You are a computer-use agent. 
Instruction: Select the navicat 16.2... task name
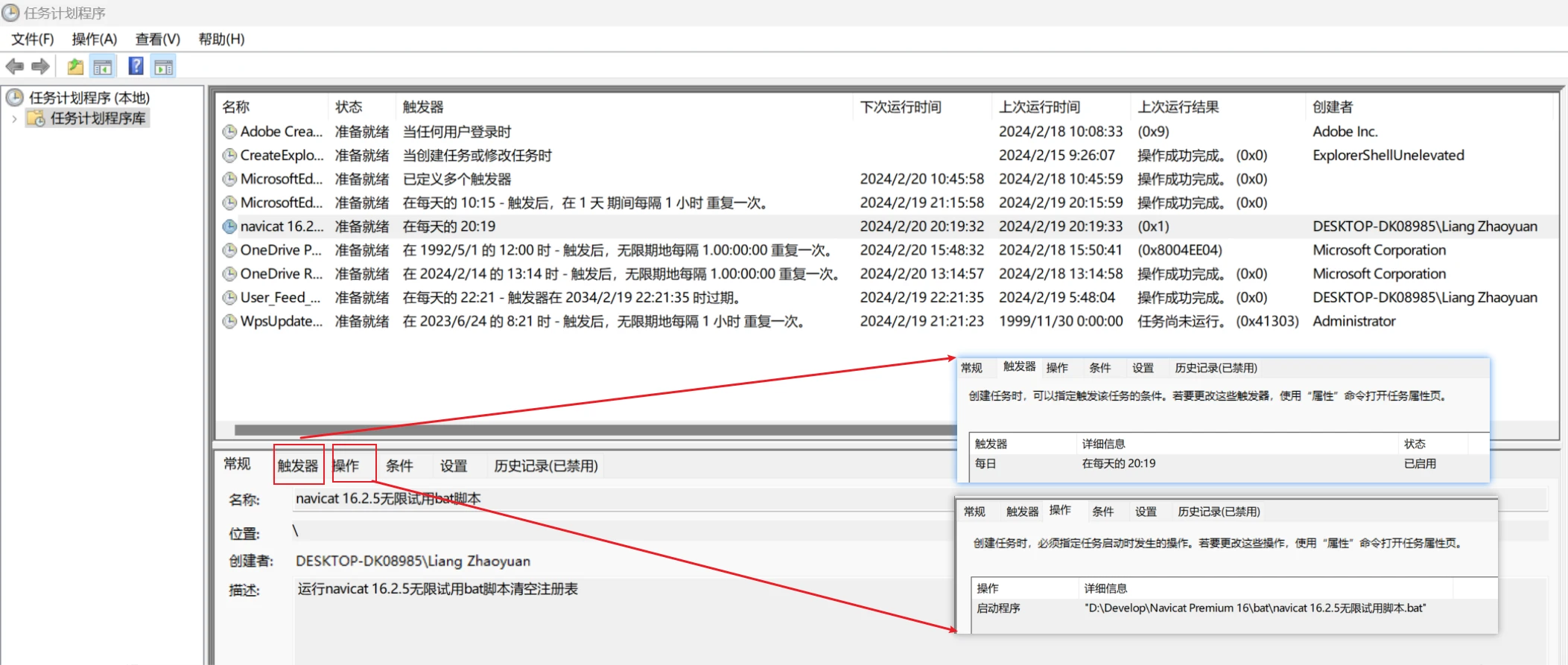pos(282,226)
